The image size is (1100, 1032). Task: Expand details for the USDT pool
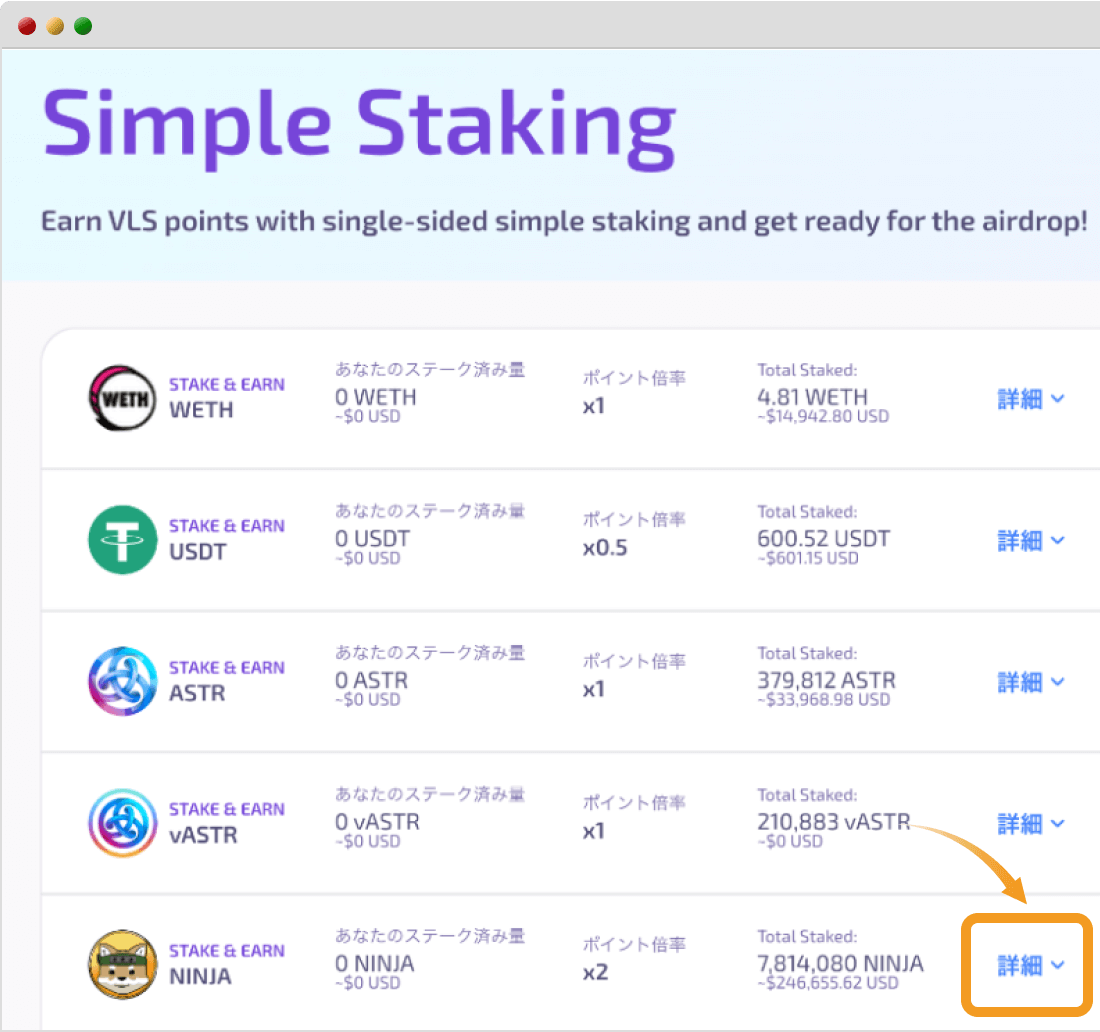point(1031,541)
